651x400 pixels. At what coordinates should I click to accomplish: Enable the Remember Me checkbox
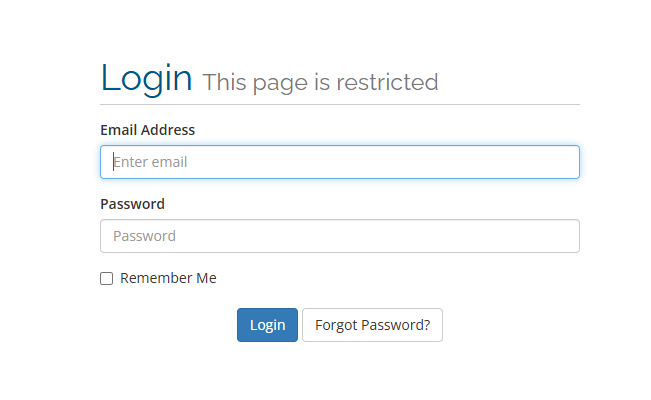[107, 279]
